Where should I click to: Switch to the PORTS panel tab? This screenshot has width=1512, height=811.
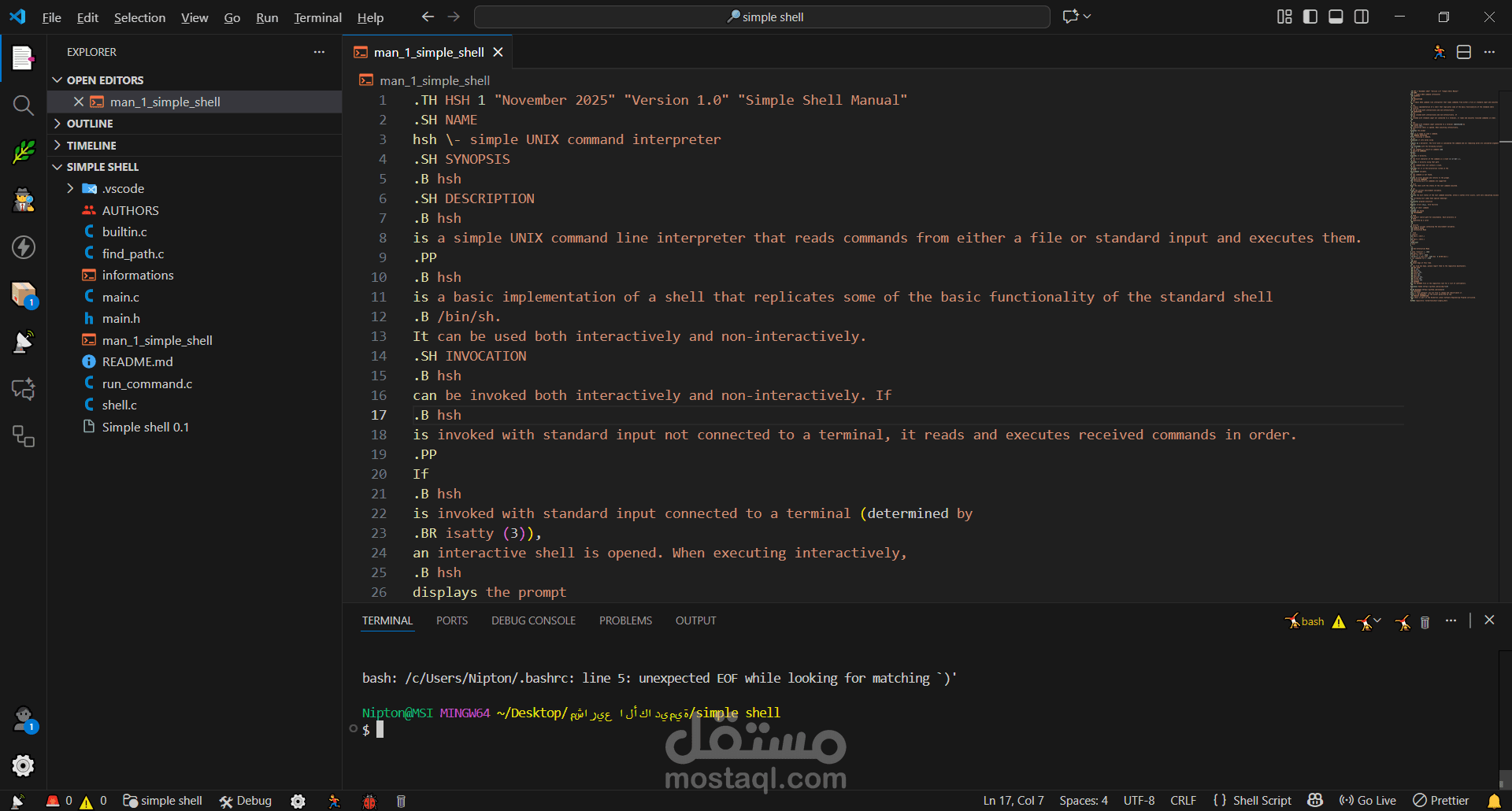click(x=452, y=620)
